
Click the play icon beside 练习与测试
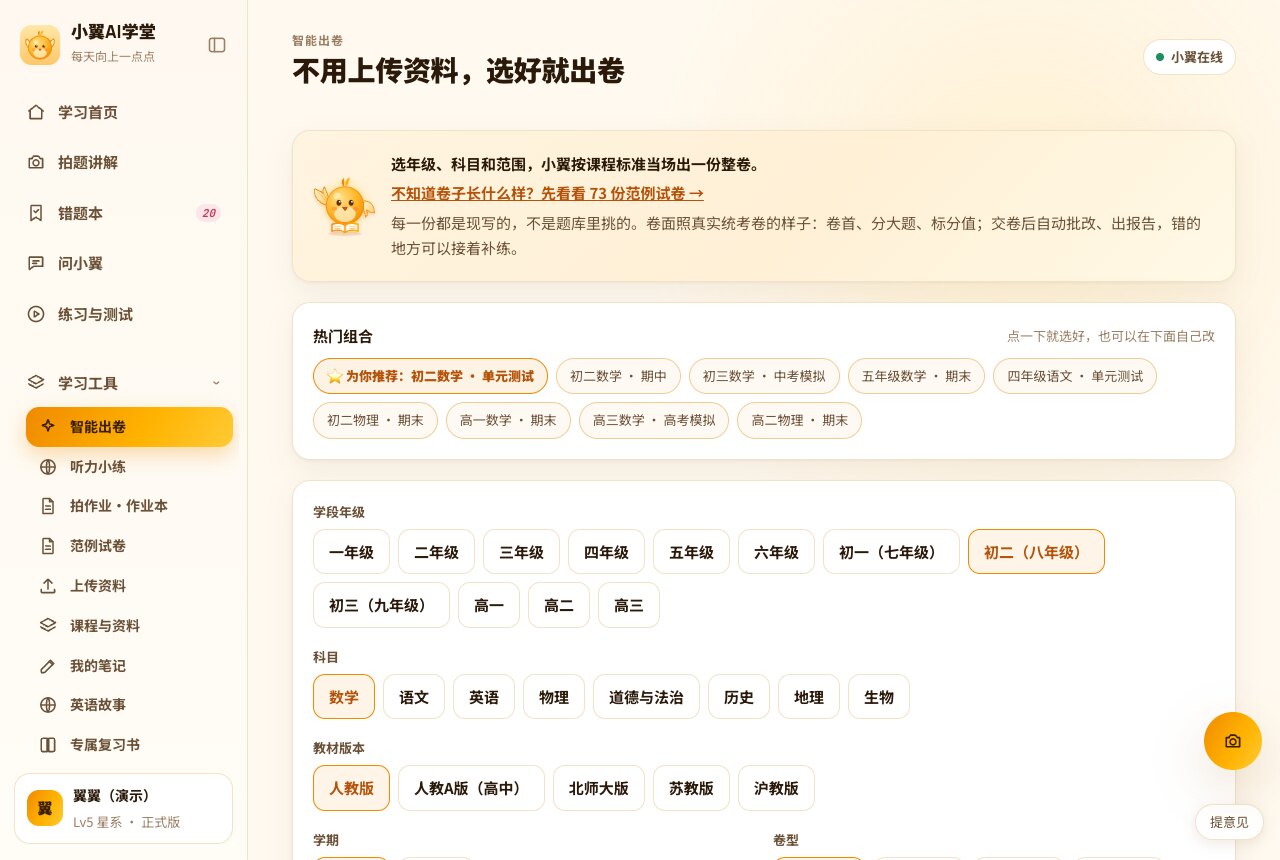point(36,314)
